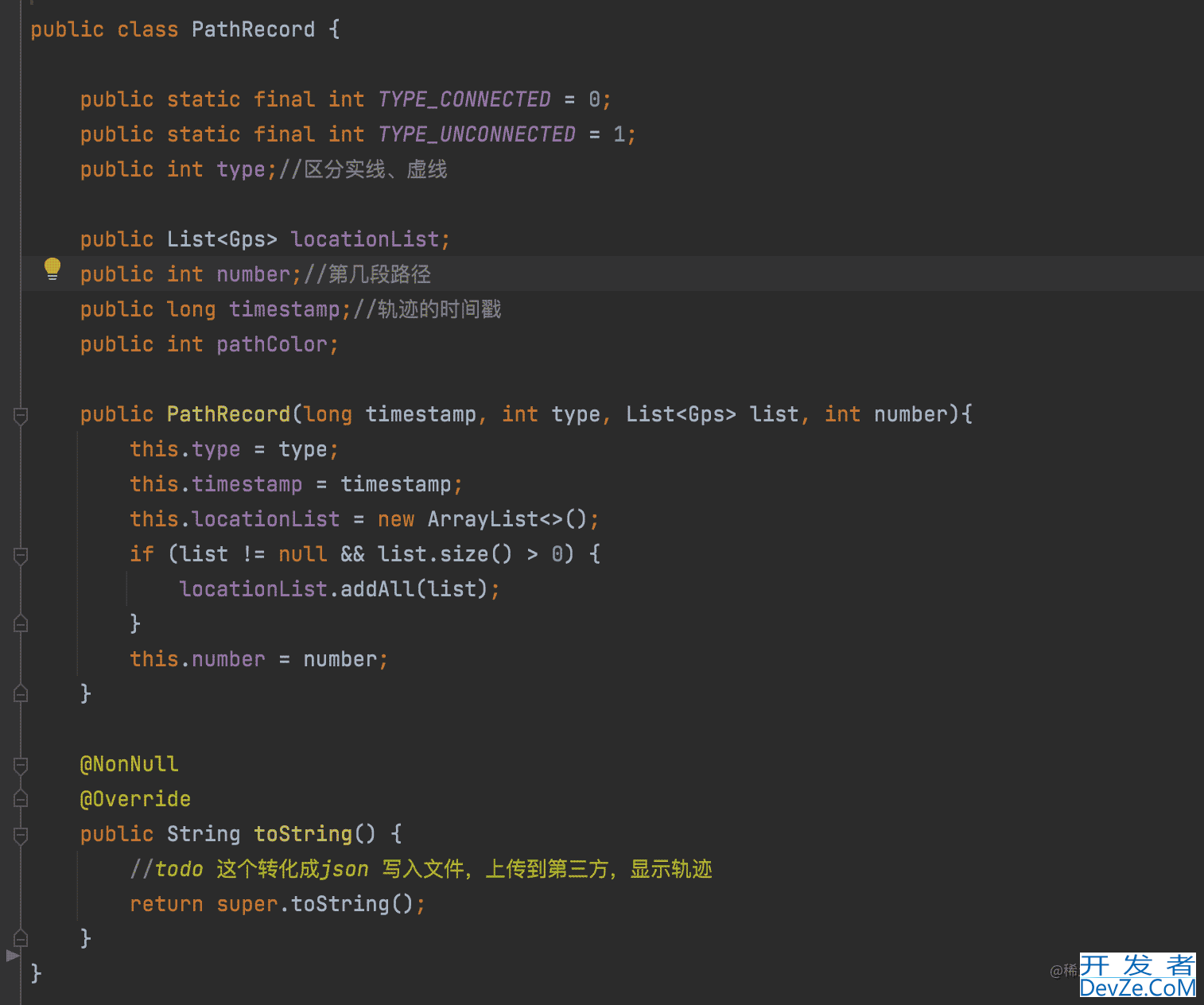This screenshot has width=1204, height=1005.
Task: Click this.type assignment line
Action: coord(234,449)
